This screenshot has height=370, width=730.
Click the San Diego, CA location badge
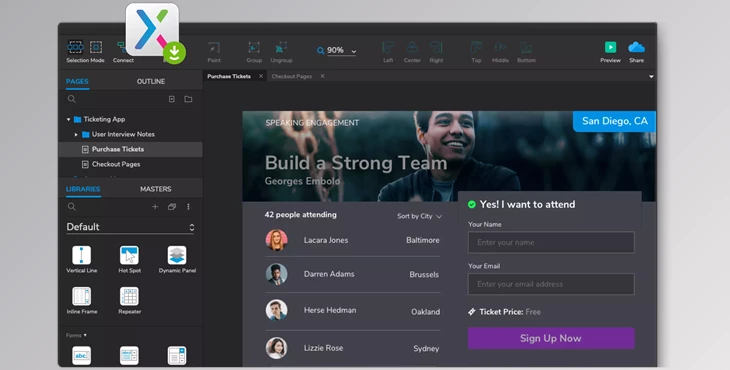coord(614,121)
